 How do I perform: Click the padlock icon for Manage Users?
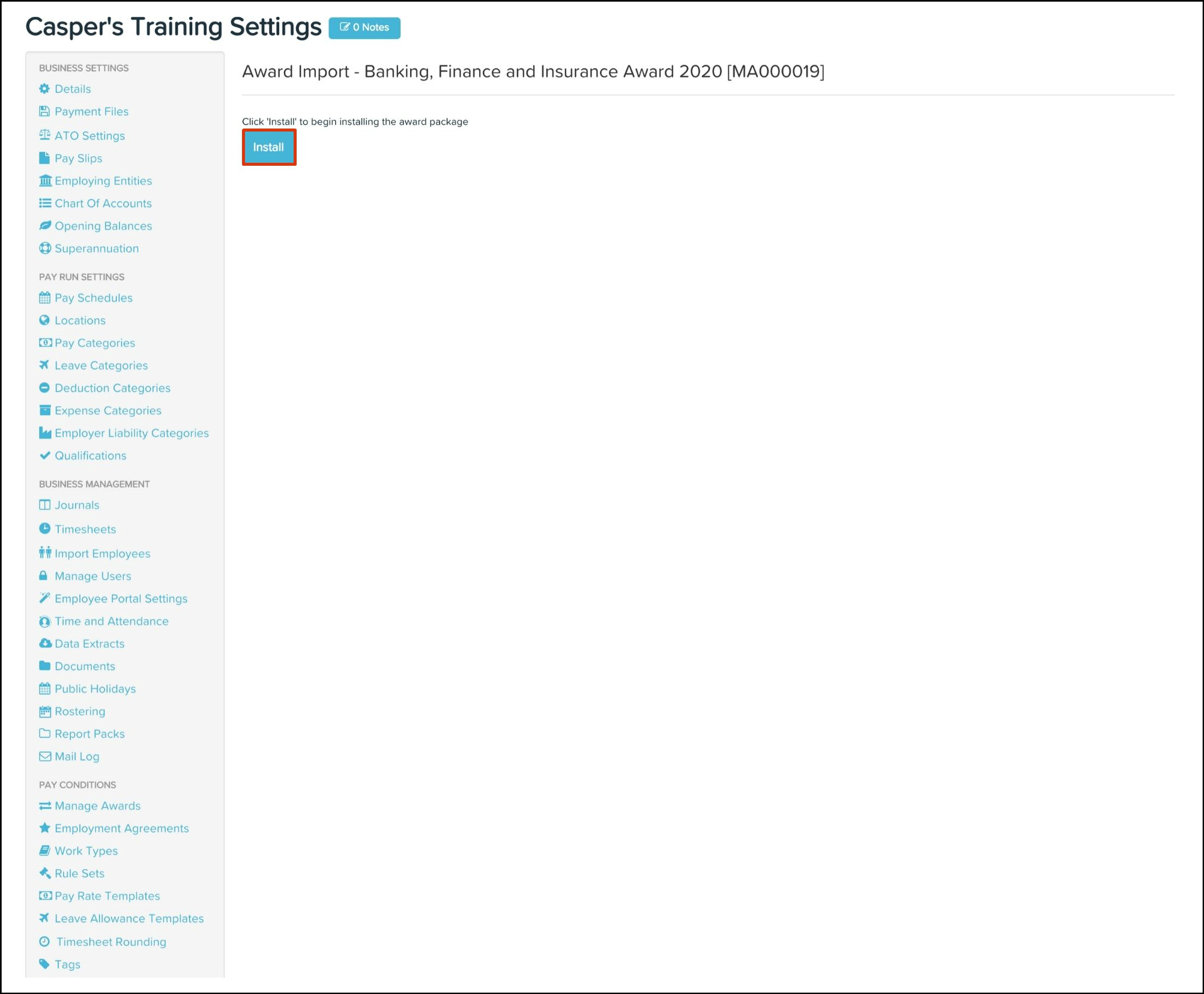(x=43, y=576)
